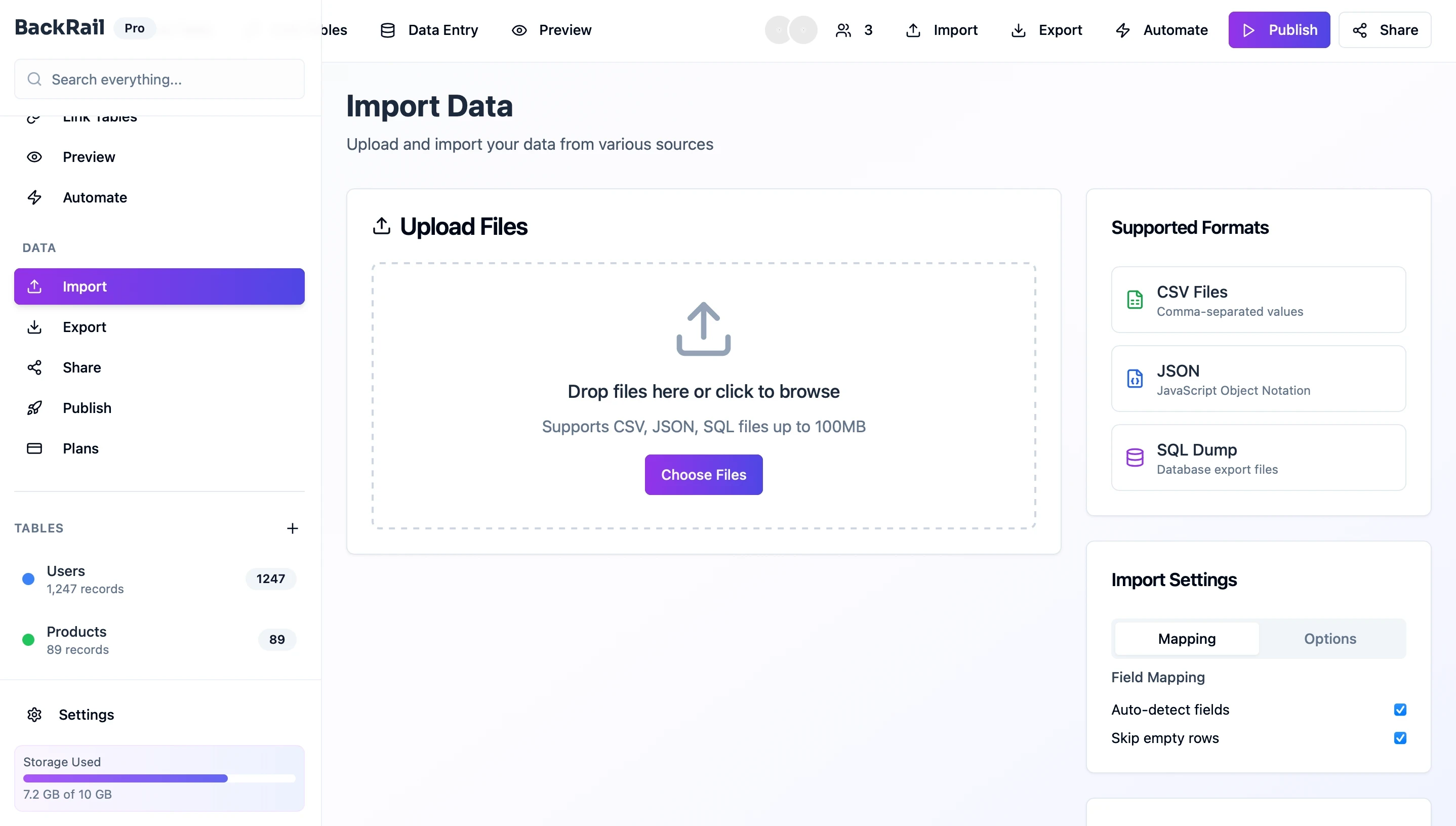The height and width of the screenshot is (826, 1456).
Task: Select the active Import sidebar item
Action: (x=159, y=286)
